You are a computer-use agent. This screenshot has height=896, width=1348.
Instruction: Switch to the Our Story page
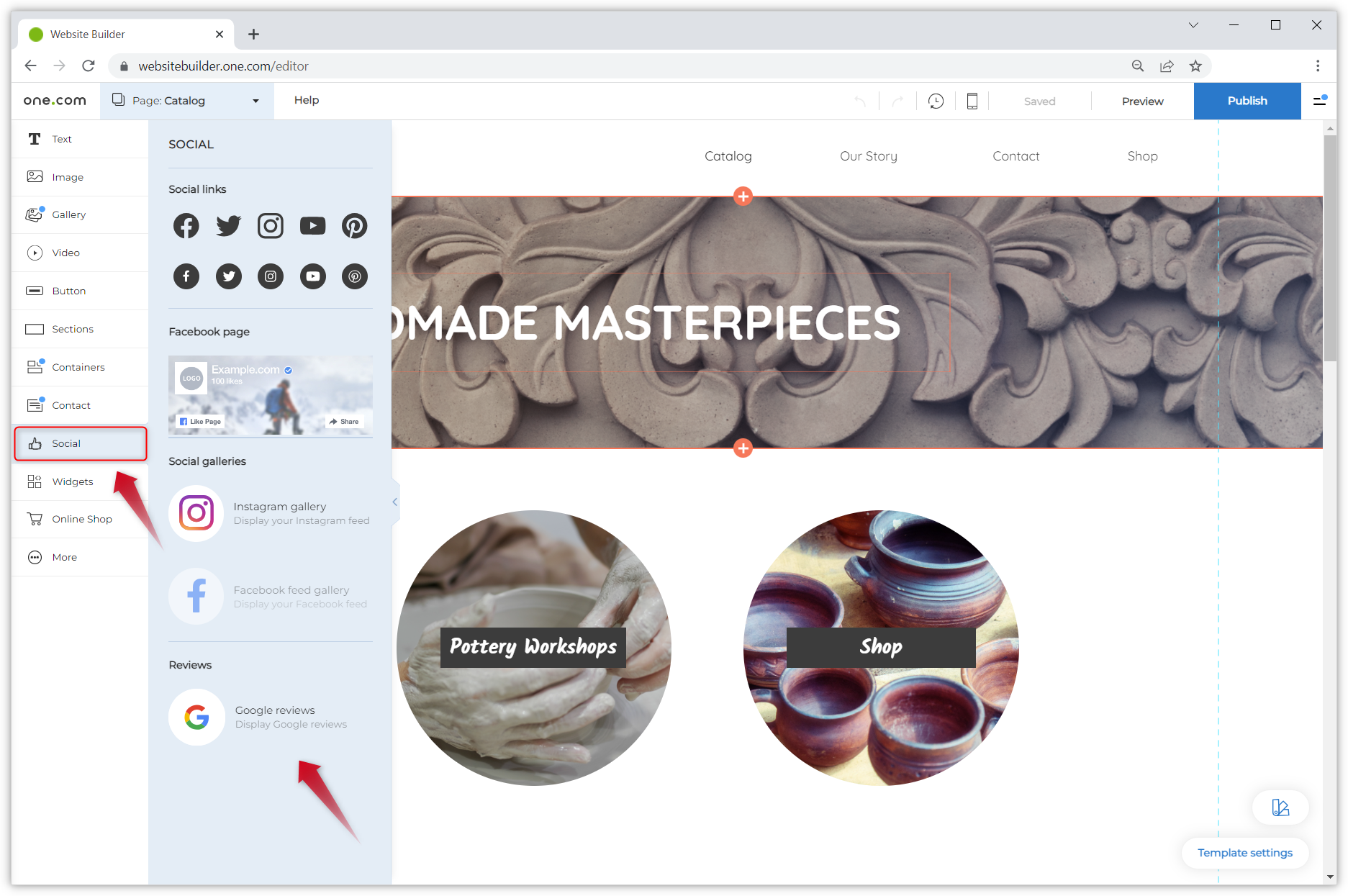pos(868,155)
